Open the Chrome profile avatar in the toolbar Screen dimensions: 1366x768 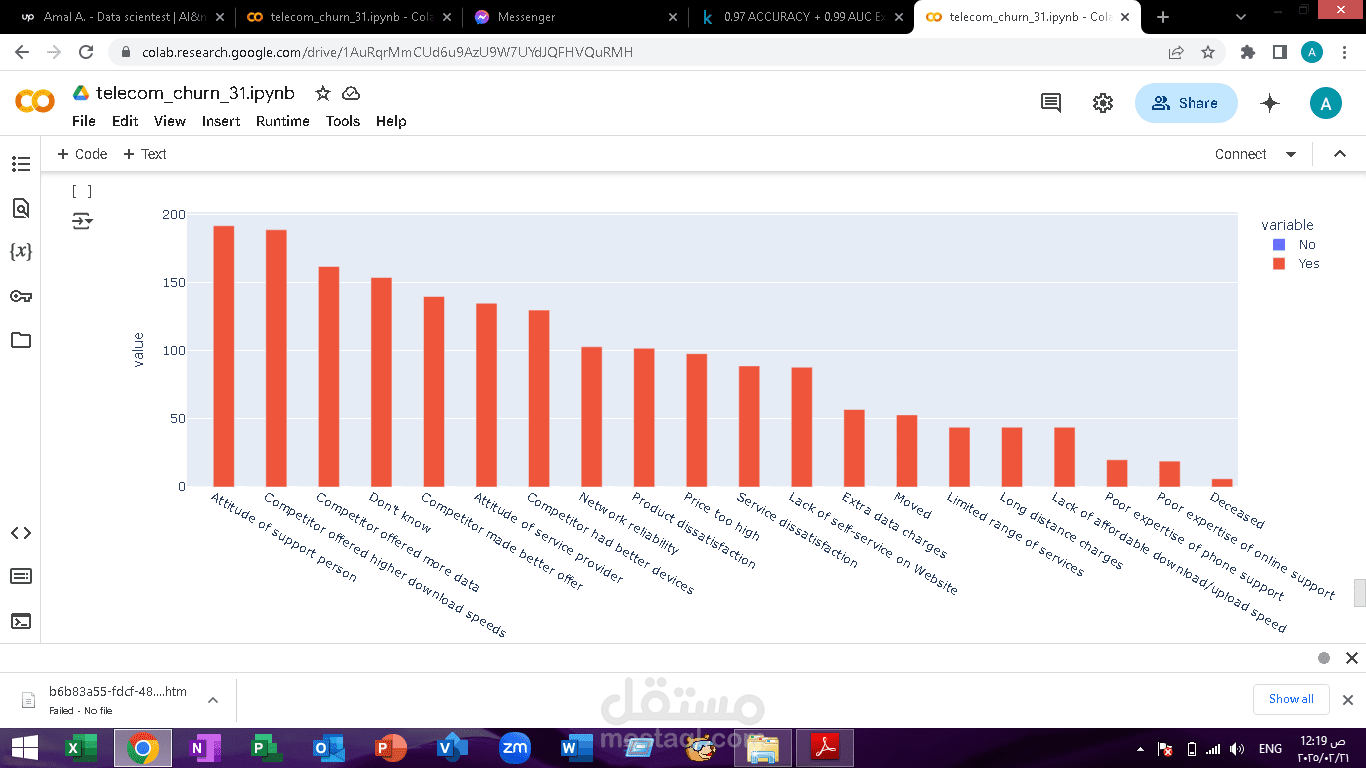tap(1312, 52)
